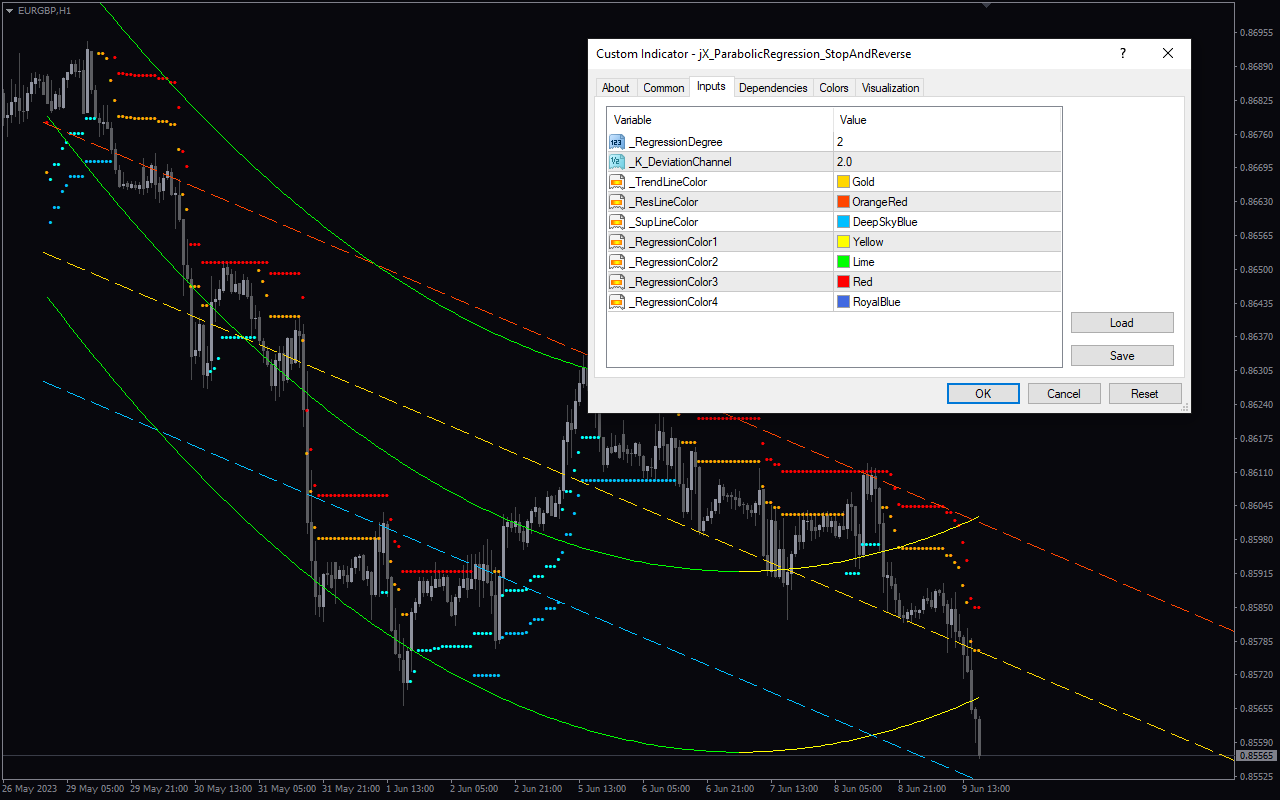
Task: Click the _RegressionColor3 row icon
Action: [616, 282]
